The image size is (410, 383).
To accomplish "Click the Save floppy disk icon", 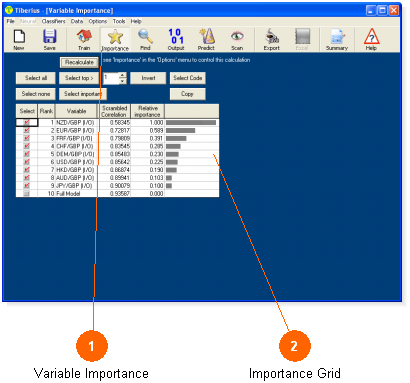I will (x=49, y=36).
